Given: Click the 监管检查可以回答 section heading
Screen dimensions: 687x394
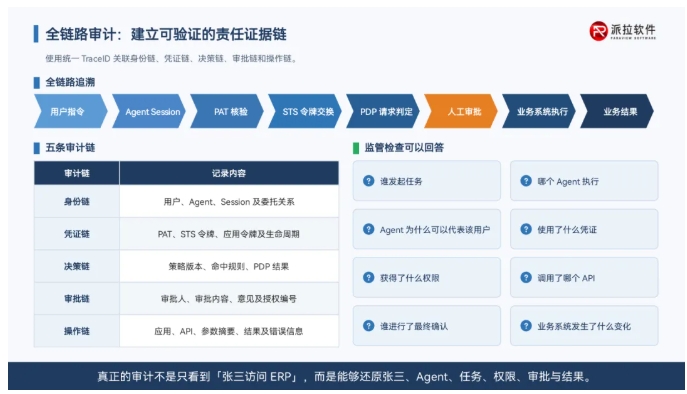Looking at the screenshot, I should click(x=404, y=148).
